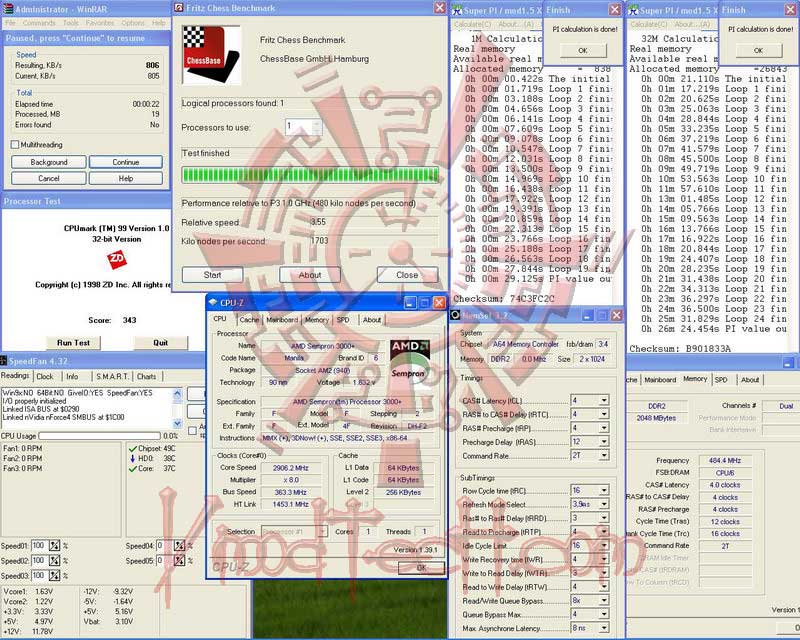Click Continue in the WinRAR dialog
Image resolution: width=800 pixels, height=640 pixels.
pyautogui.click(x=126, y=162)
